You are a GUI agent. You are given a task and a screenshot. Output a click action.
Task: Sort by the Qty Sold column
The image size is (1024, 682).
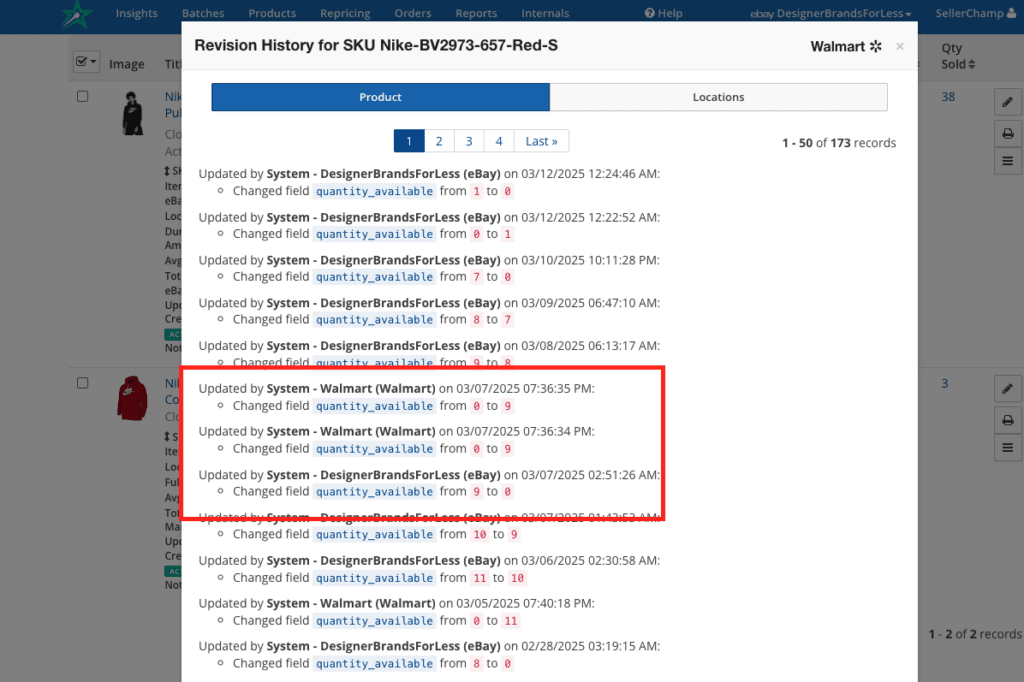click(957, 56)
